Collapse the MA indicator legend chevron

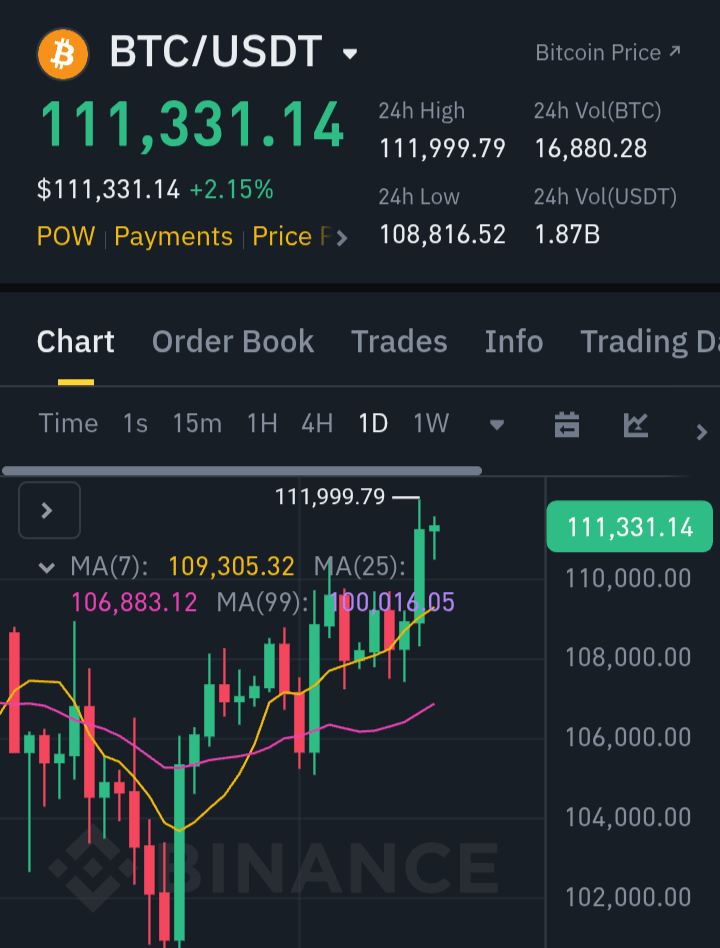tap(47, 568)
